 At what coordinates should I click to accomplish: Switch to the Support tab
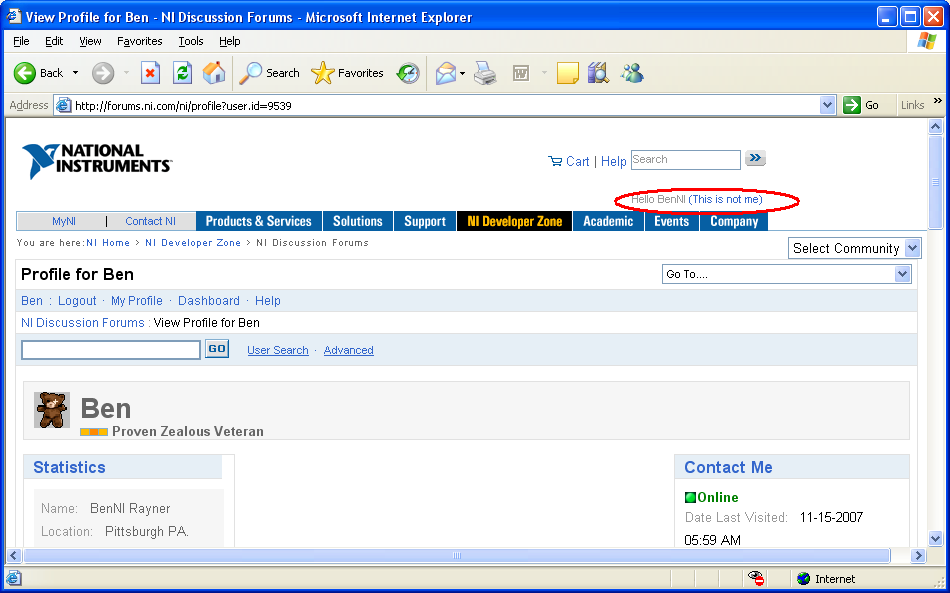[425, 221]
